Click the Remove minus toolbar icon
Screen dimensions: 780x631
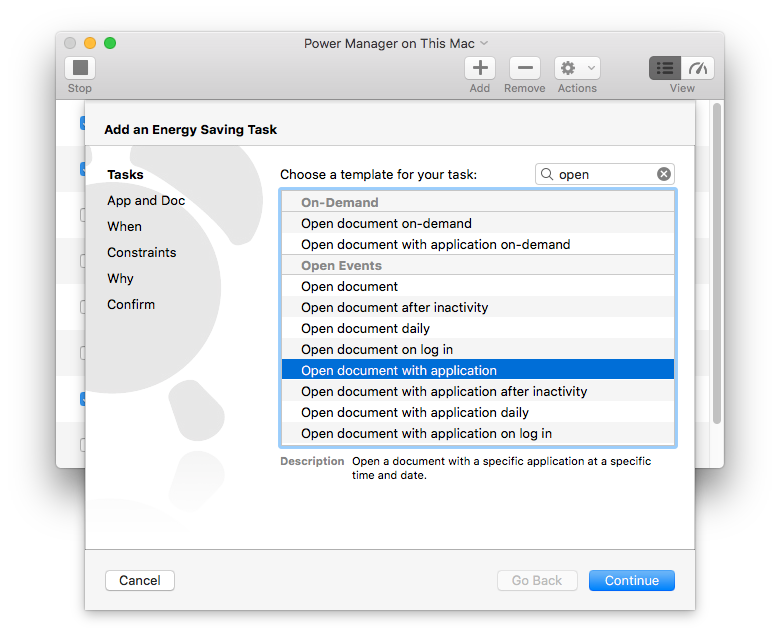525,68
